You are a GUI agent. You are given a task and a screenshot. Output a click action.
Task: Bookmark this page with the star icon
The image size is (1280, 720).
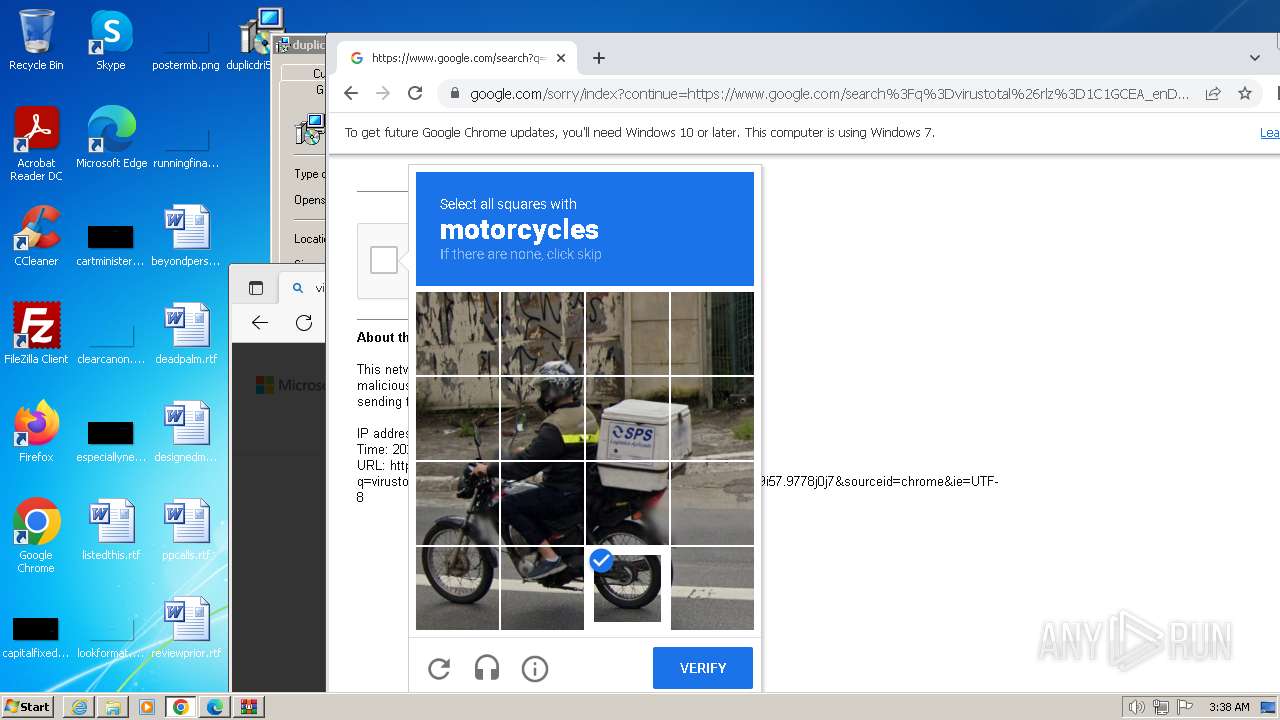(1245, 93)
